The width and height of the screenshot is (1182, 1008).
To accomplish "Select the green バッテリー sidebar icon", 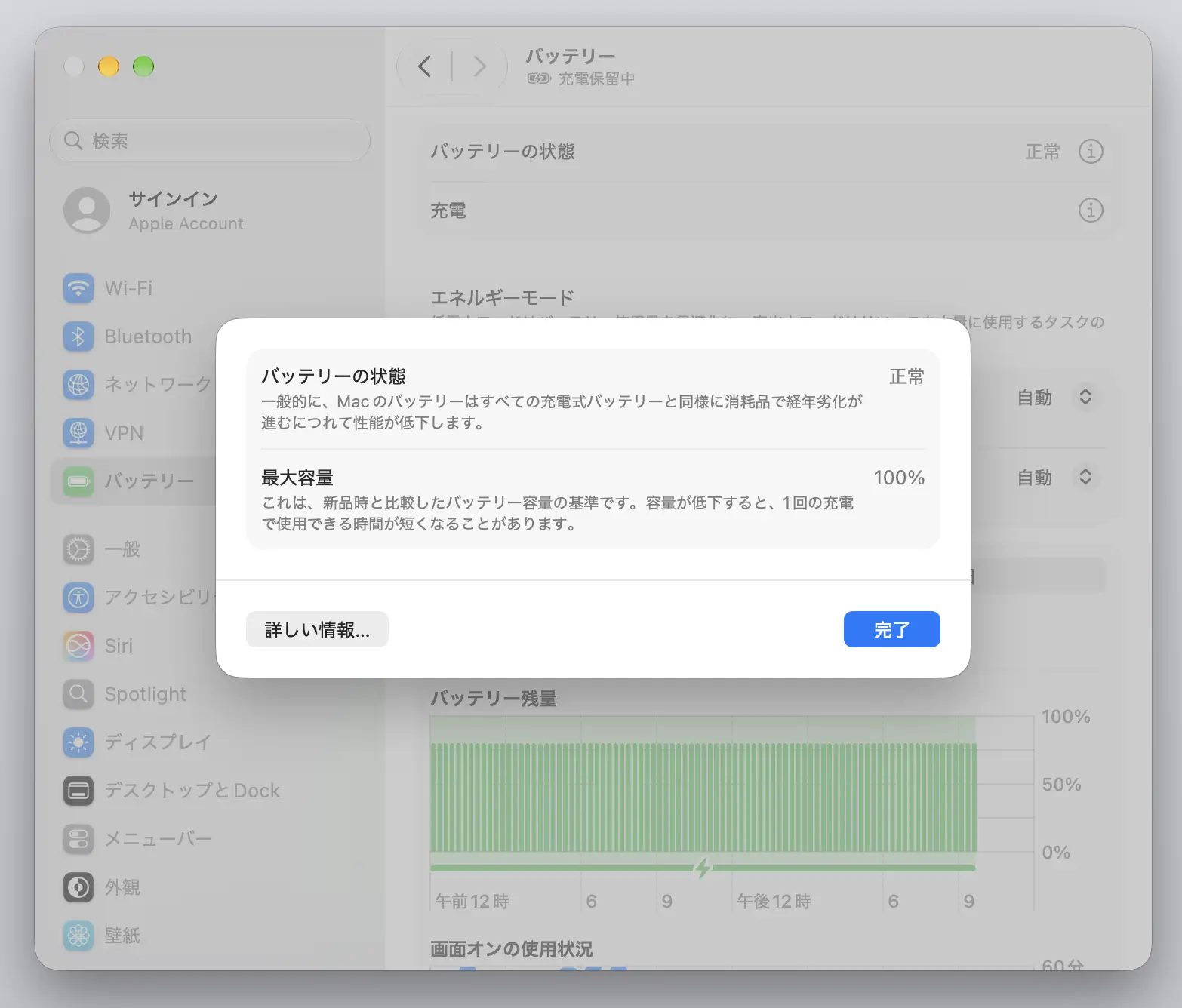I will [78, 481].
